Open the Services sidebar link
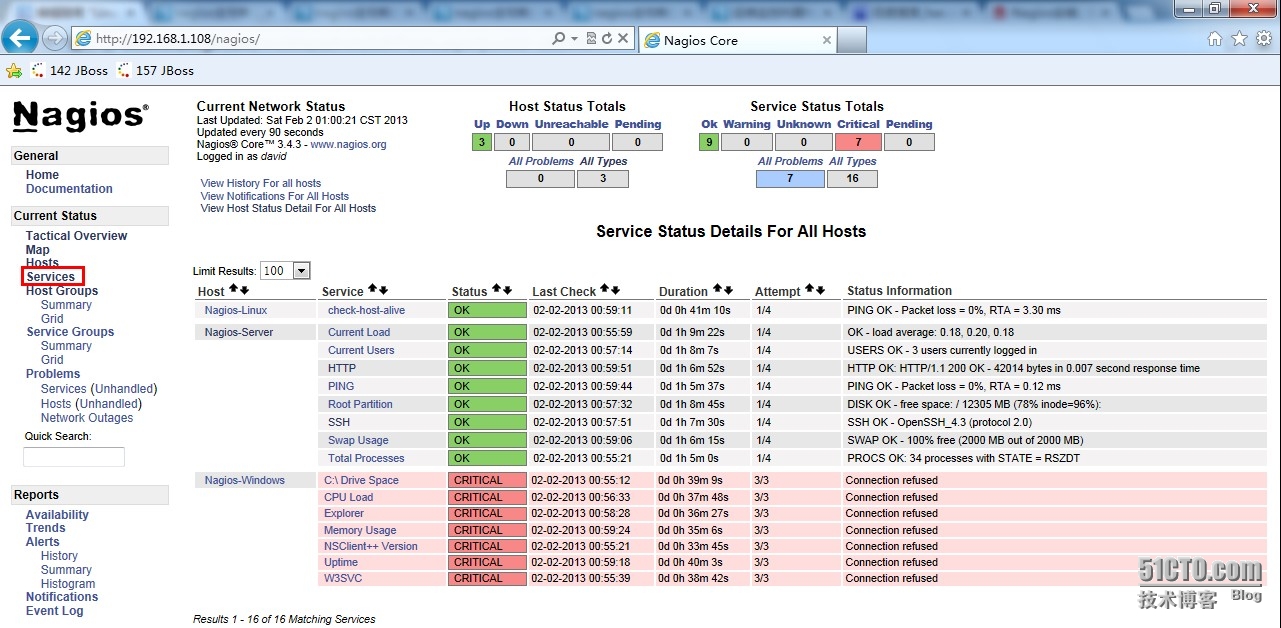The height and width of the screenshot is (628, 1281). (51, 277)
